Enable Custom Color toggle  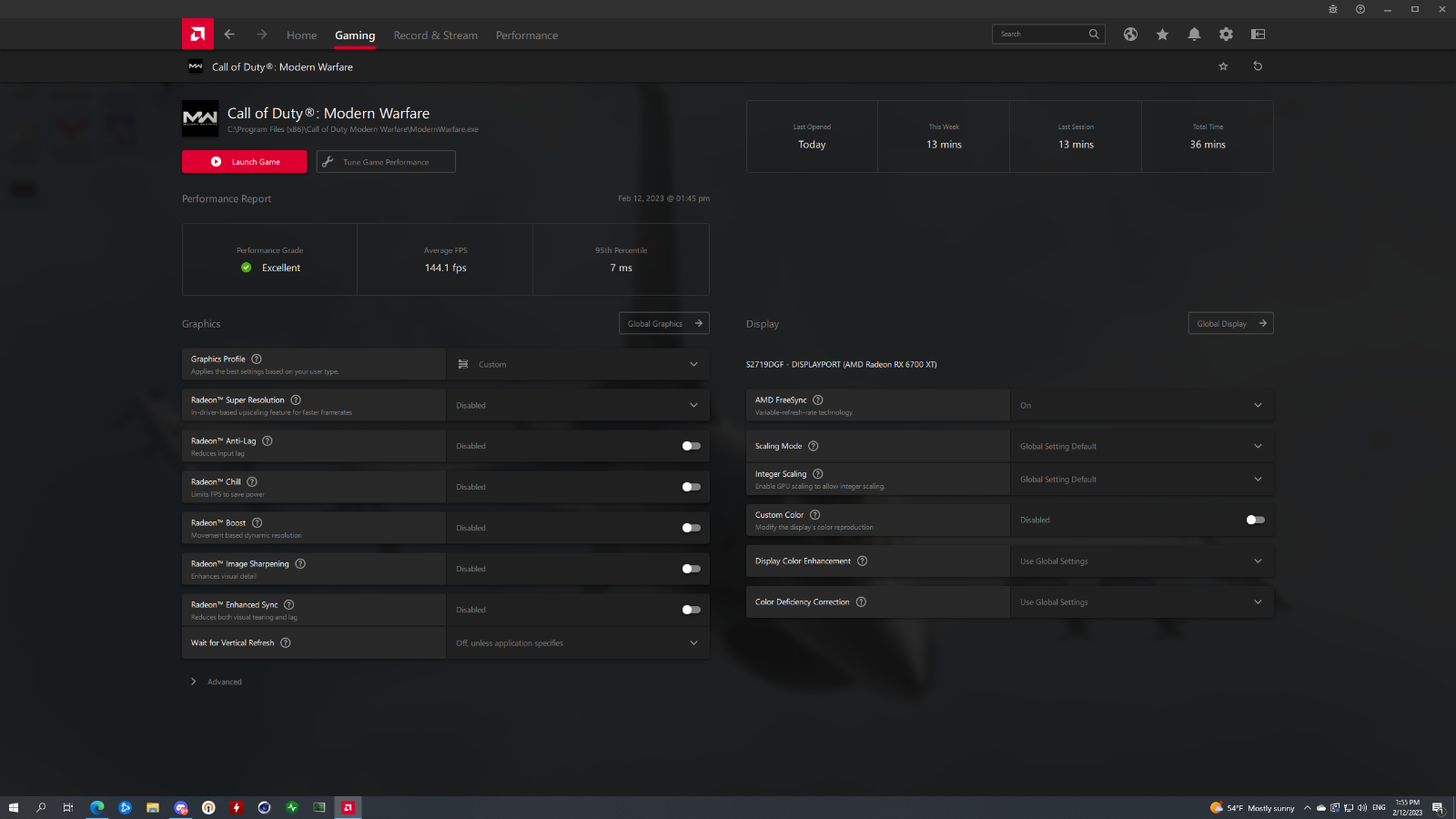click(x=1256, y=520)
